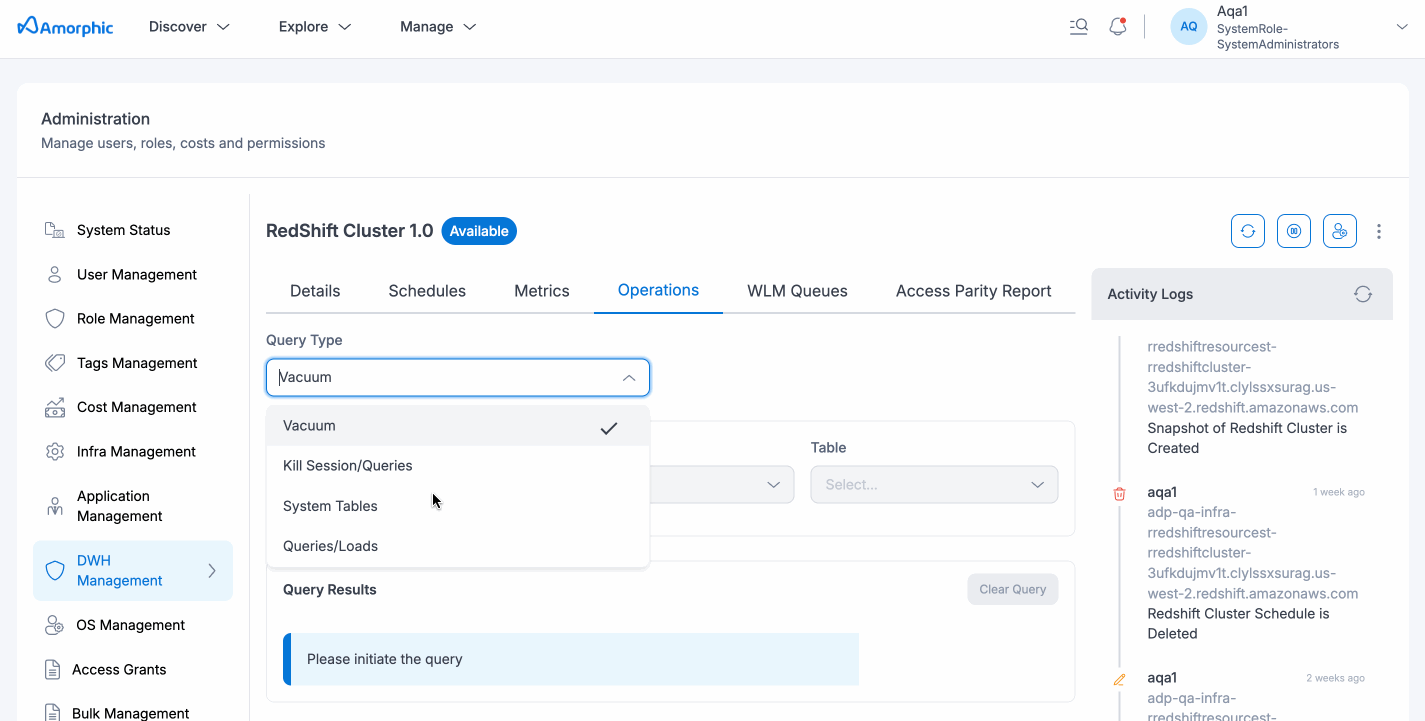The height and width of the screenshot is (721, 1425).
Task: Choose System Tables option
Action: click(x=458, y=506)
